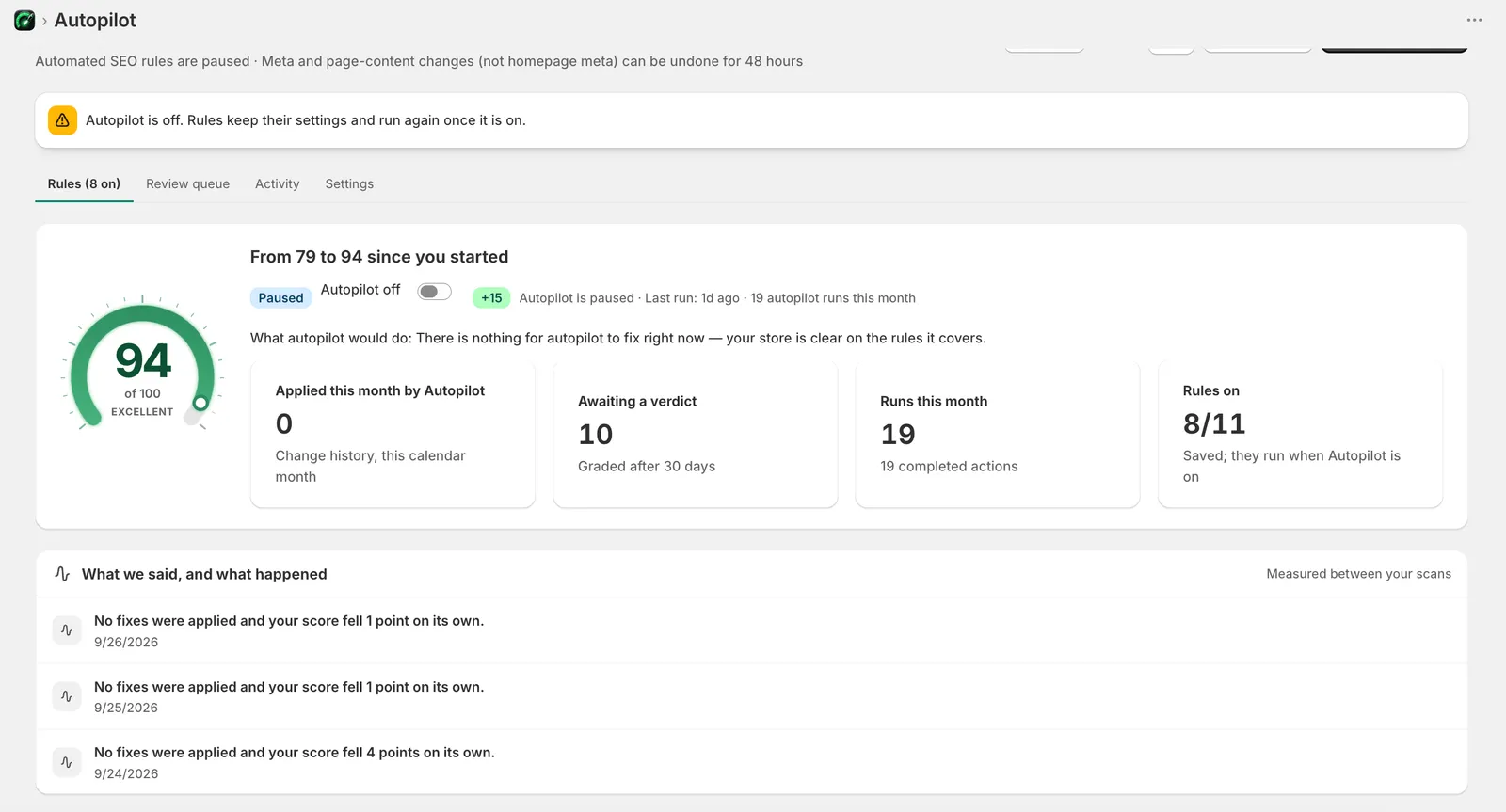This screenshot has width=1506, height=812.
Task: Click the "What we said, and what happened" heading
Action: 204,574
